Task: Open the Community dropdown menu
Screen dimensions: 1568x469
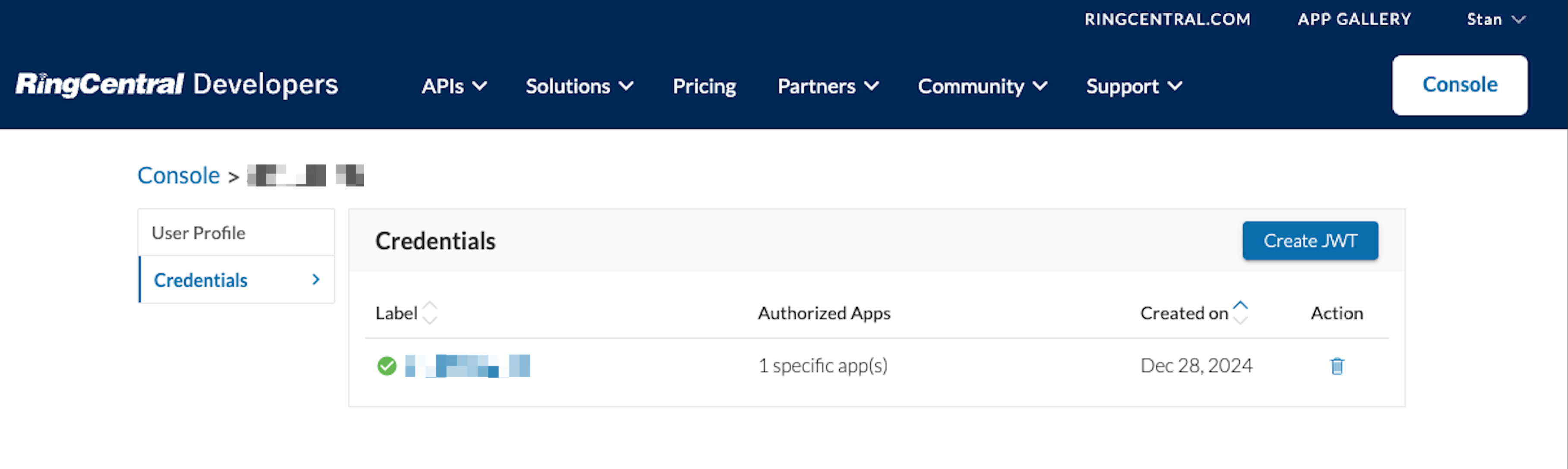Action: click(982, 86)
